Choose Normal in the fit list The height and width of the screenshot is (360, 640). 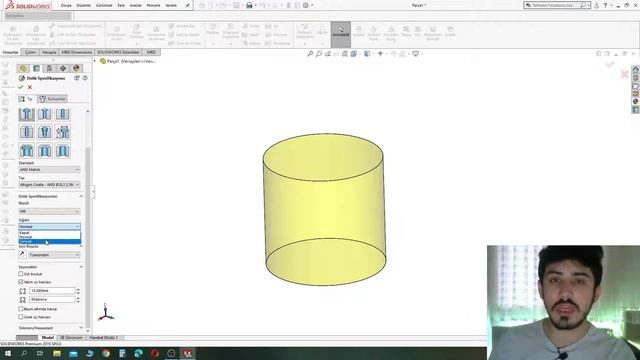[49, 237]
